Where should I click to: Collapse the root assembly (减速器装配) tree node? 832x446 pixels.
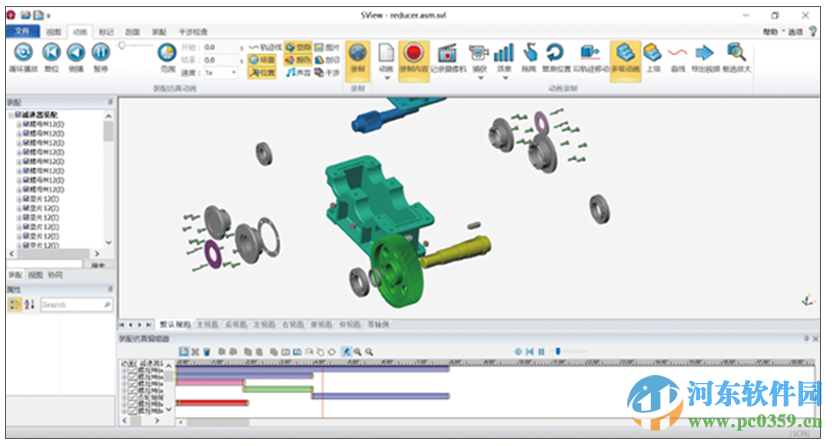11,115
